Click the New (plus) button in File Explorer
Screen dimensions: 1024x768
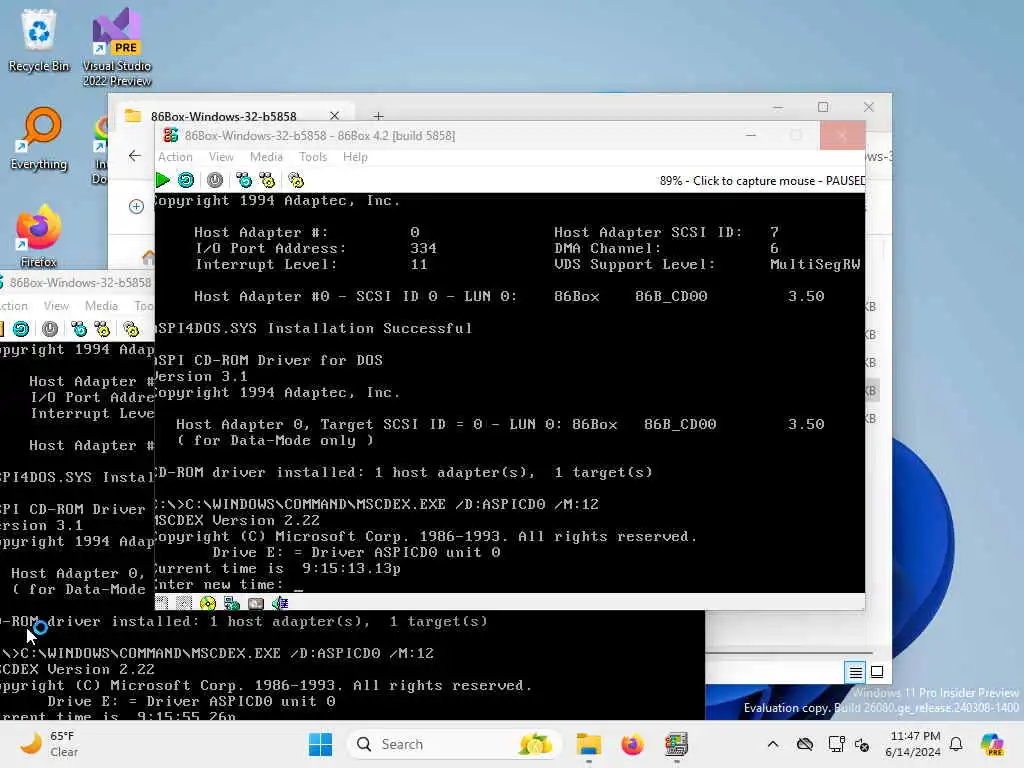136,206
